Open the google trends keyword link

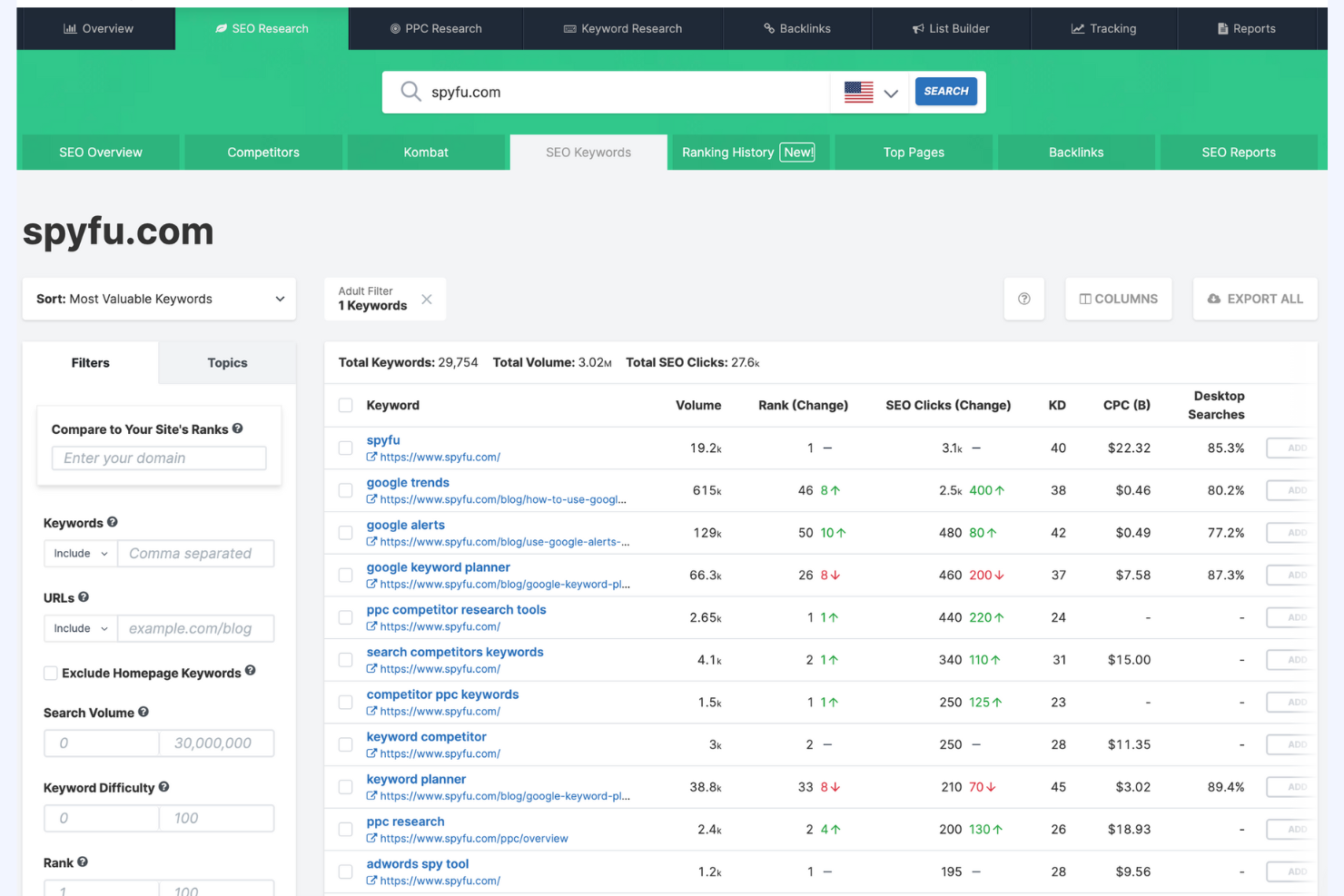pyautogui.click(x=407, y=482)
